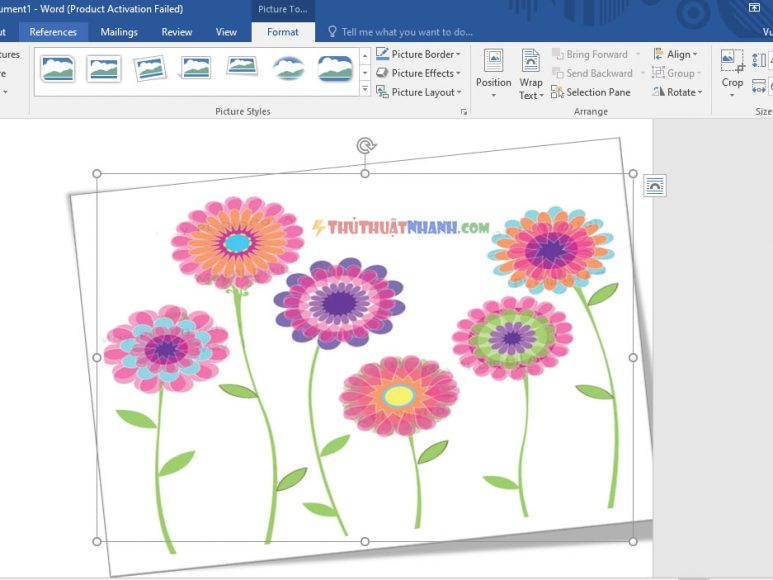Open the References tab
This screenshot has width=773, height=580.
[x=53, y=32]
